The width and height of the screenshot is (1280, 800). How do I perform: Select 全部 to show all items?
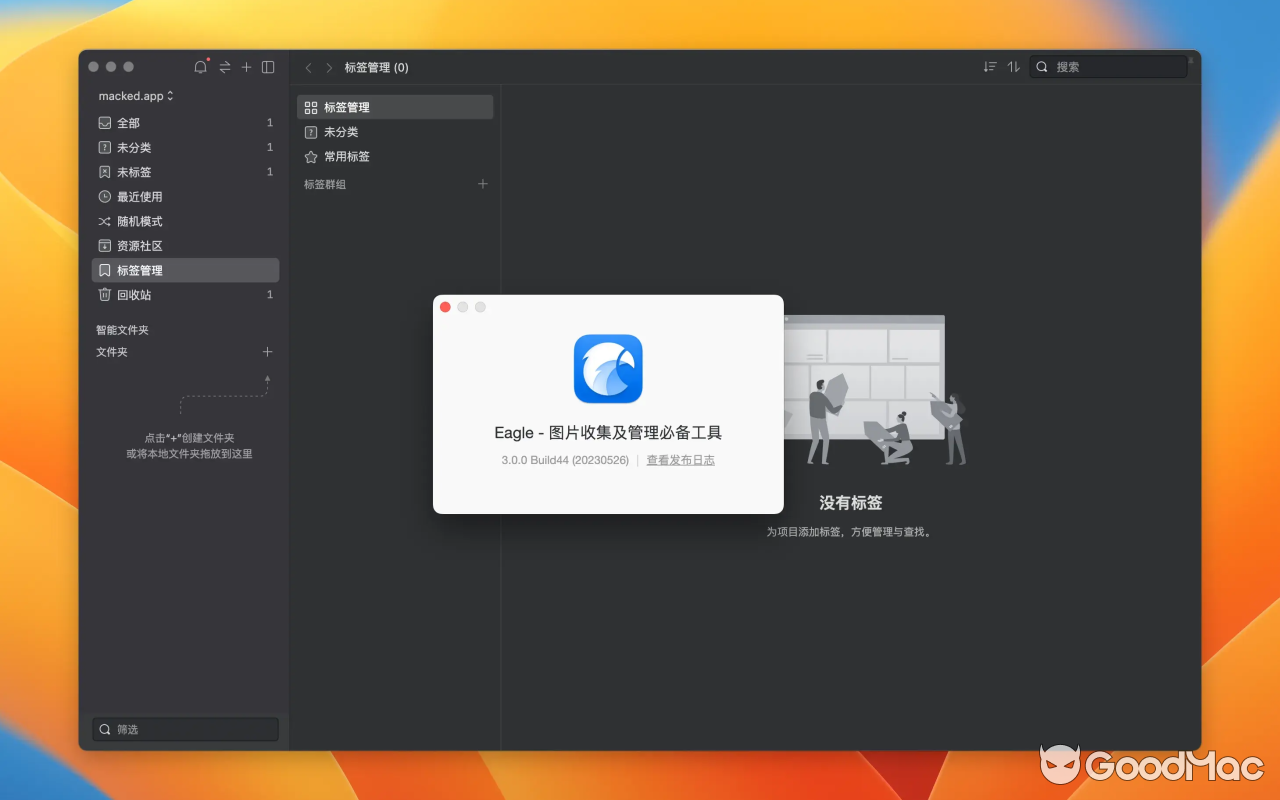(x=128, y=122)
